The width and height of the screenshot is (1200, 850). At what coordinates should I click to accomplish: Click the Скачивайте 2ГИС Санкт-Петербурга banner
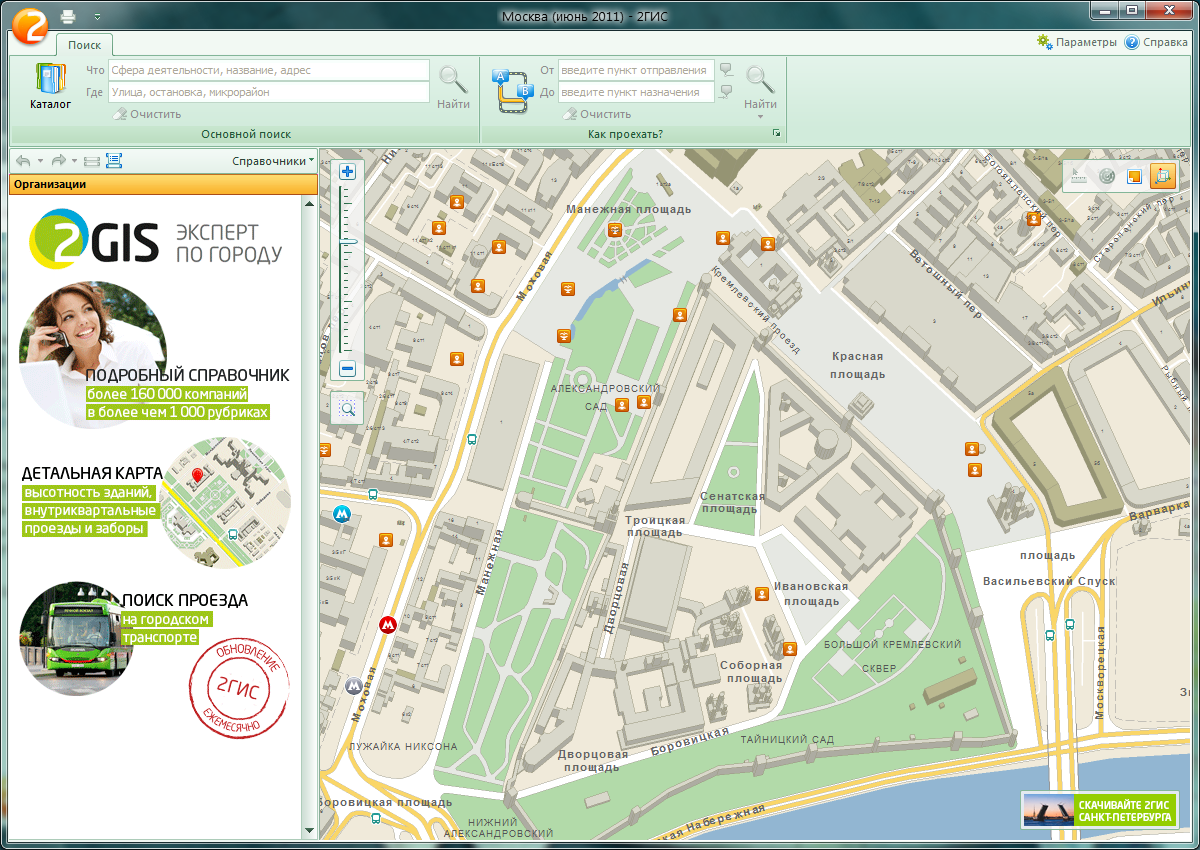tap(1100, 810)
